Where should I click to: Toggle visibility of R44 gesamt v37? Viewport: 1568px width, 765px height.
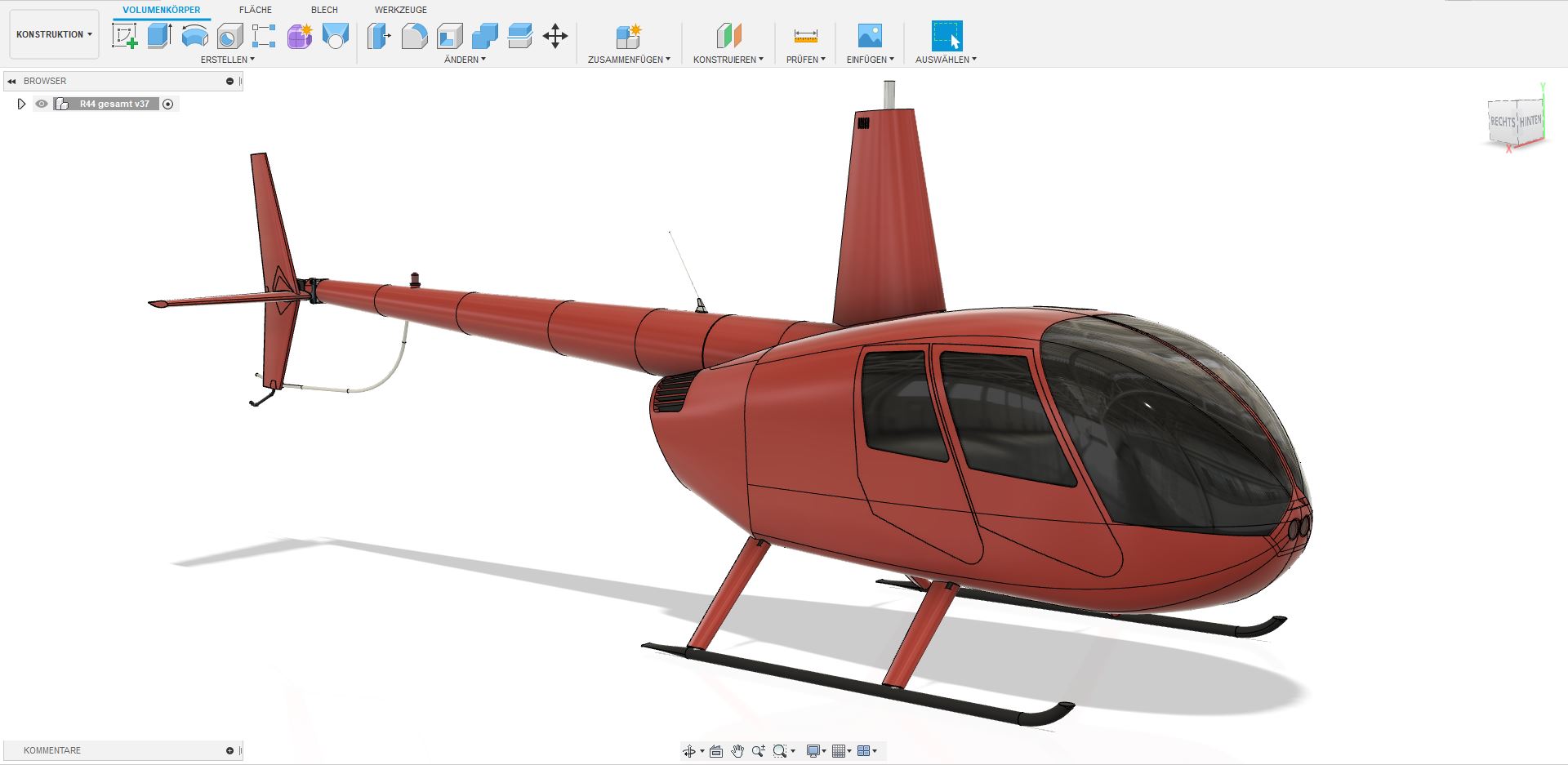point(42,104)
